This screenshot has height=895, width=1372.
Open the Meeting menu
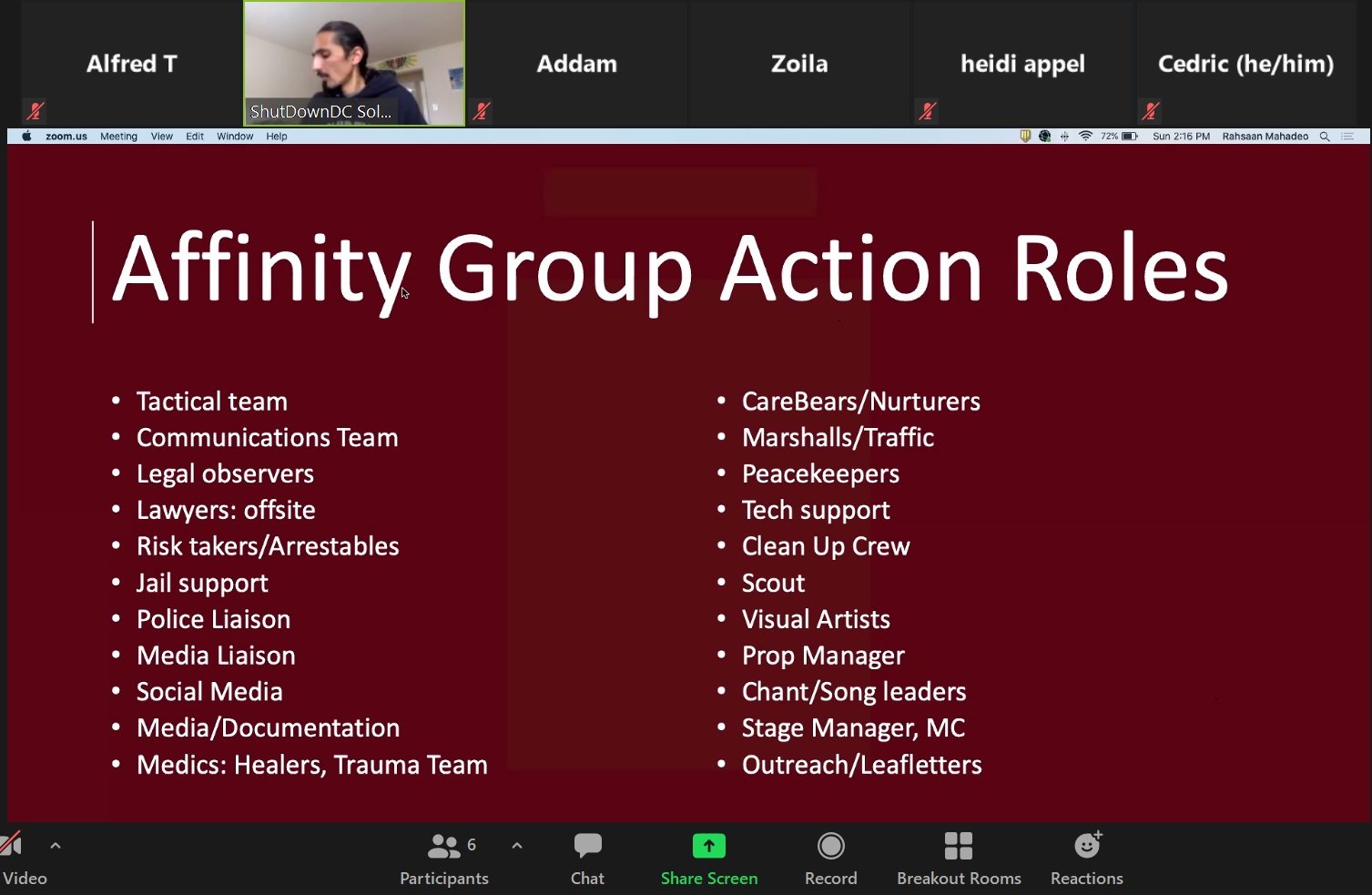(x=118, y=137)
